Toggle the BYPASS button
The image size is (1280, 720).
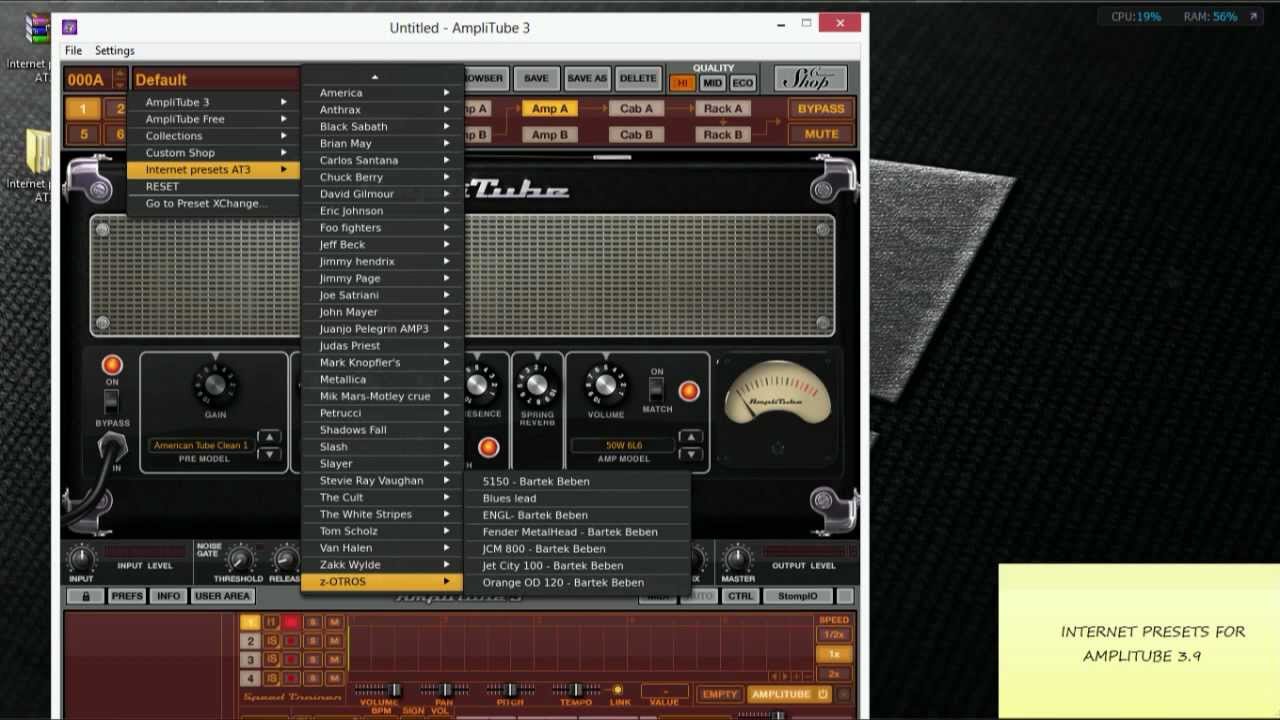point(821,109)
